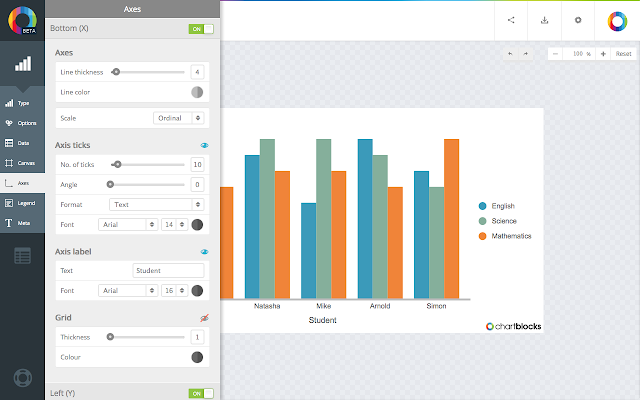Viewport: 640px width, 400px height.
Task: Click the redo arrow above the chart
Action: (x=526, y=54)
